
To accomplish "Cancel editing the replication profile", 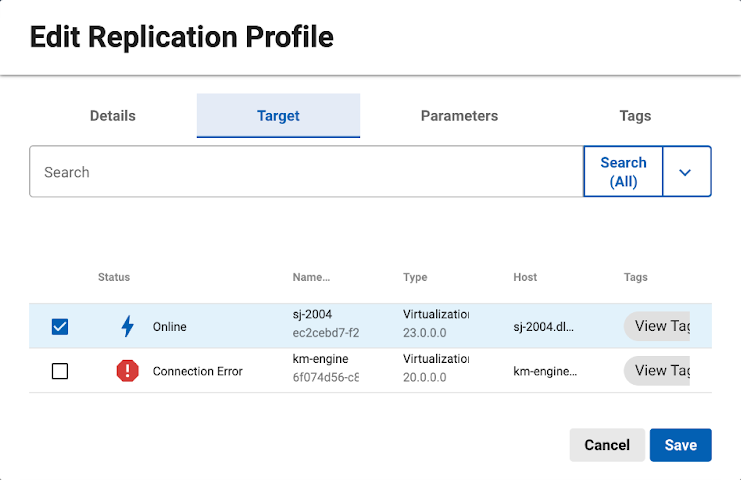I will click(607, 445).
